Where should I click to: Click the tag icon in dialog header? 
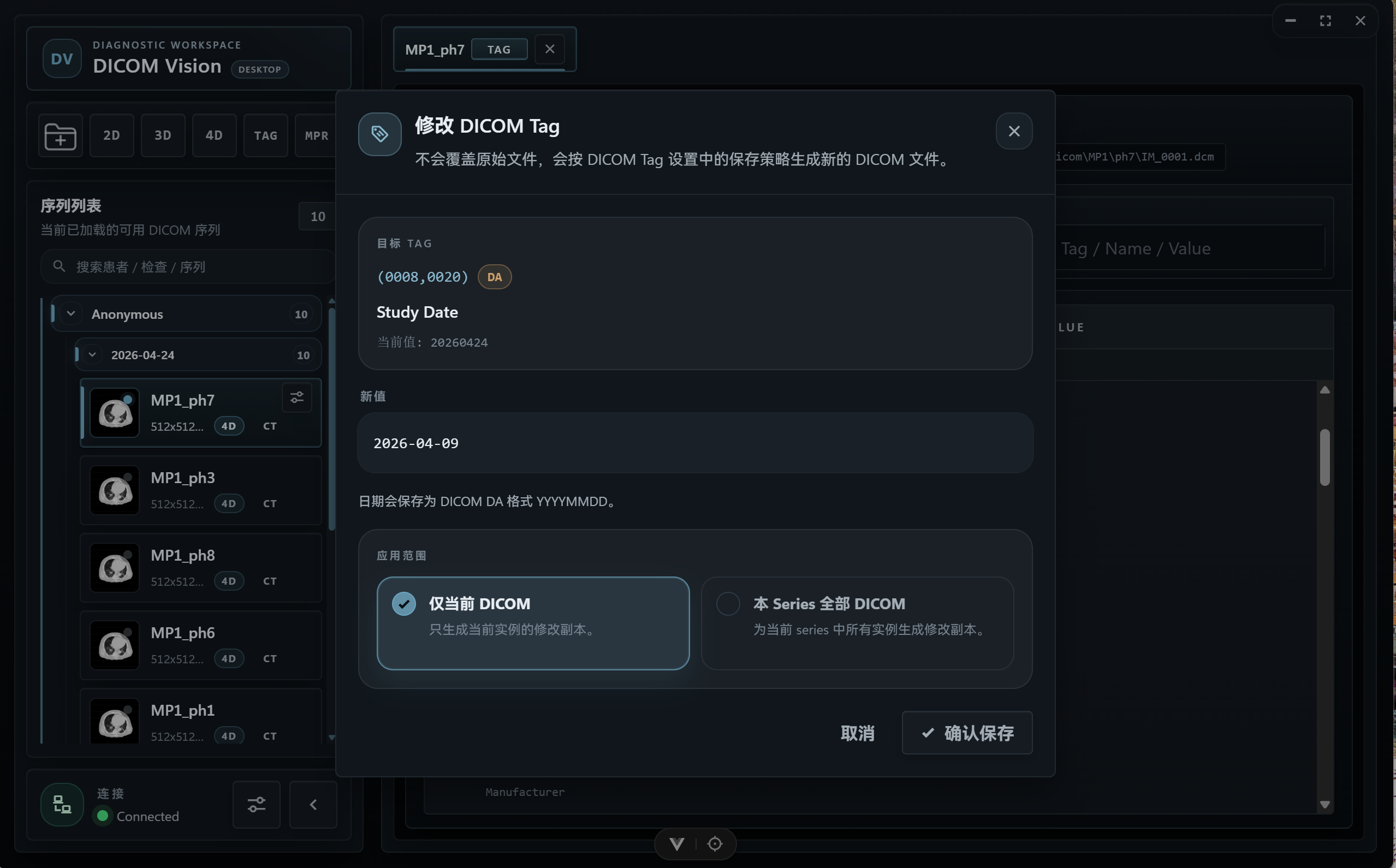coord(379,134)
